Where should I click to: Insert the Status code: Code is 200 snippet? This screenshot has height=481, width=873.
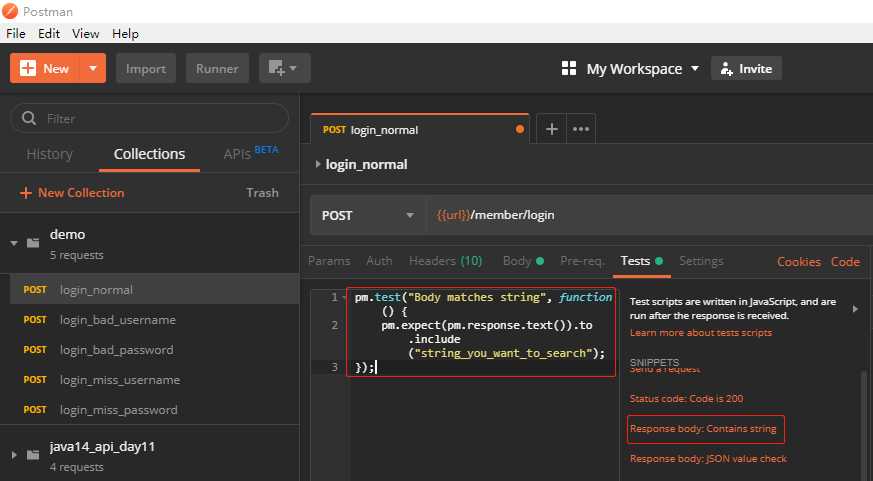coord(686,399)
